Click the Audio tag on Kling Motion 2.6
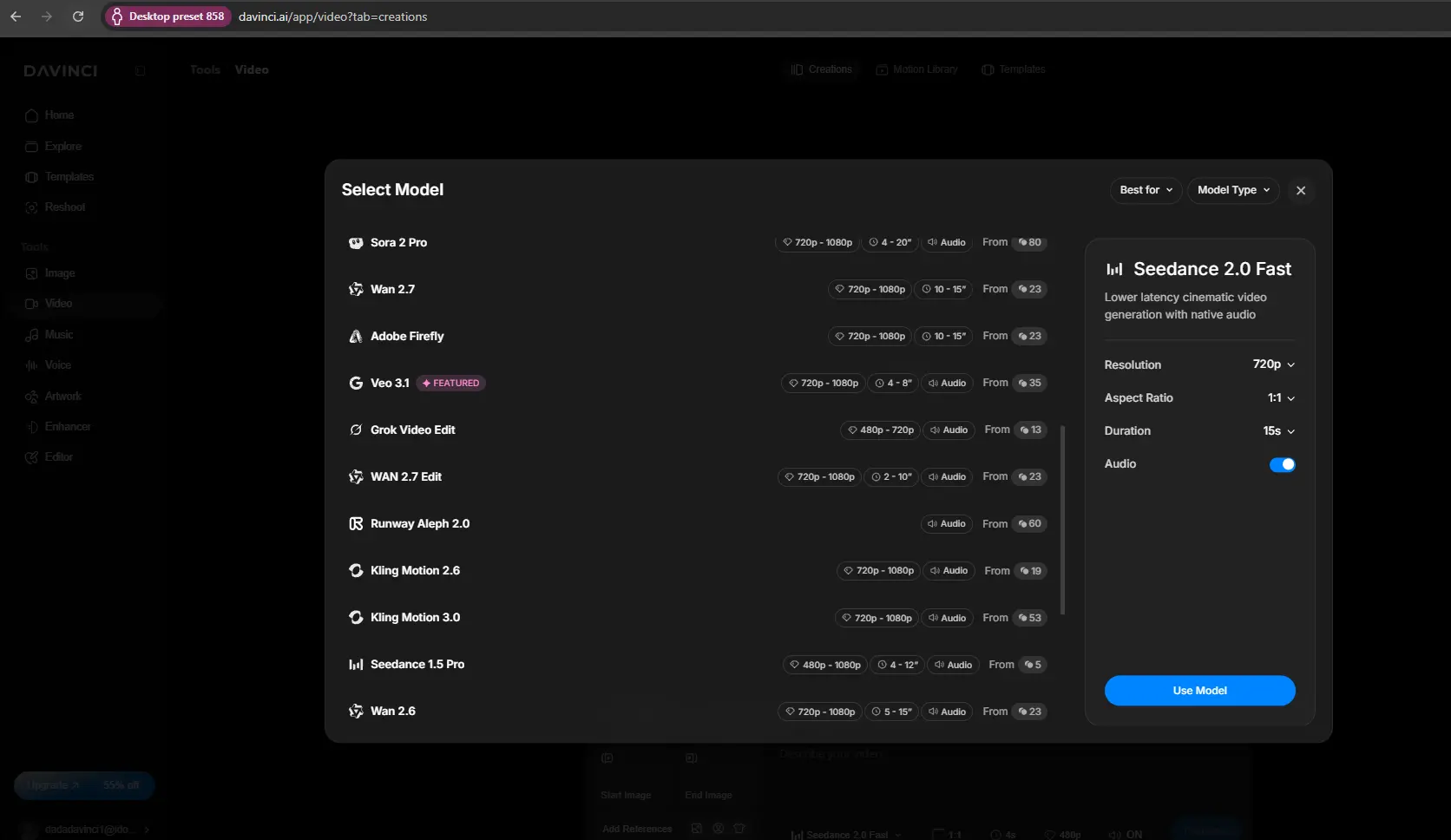 (x=949, y=571)
